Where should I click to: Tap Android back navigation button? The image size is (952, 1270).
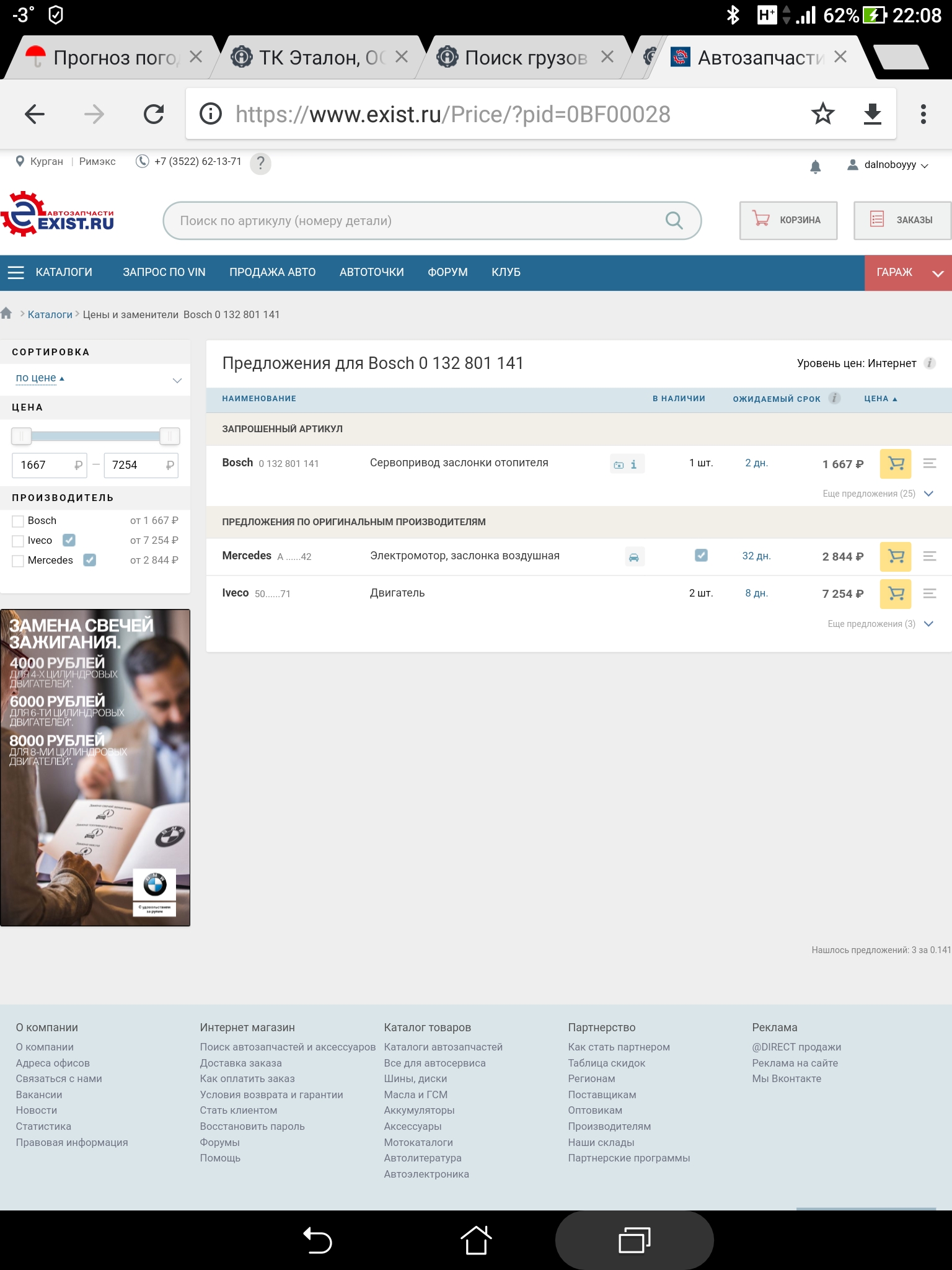317,1241
